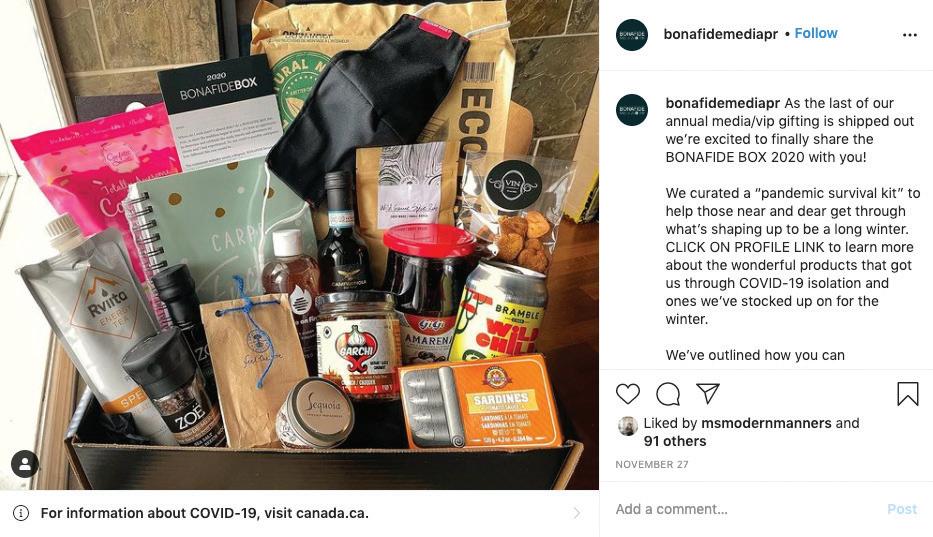The width and height of the screenshot is (933, 537).
Task: Open comments via speech bubble icon
Action: click(668, 394)
